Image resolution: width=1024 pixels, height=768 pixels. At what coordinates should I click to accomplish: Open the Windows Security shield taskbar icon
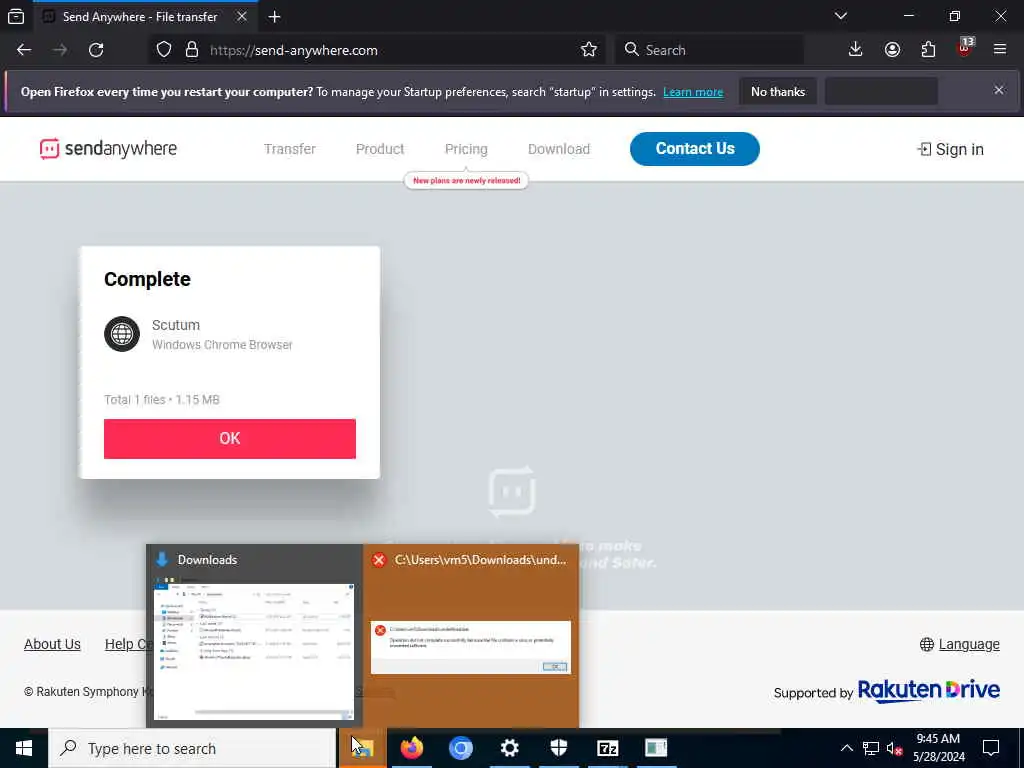[x=558, y=748]
